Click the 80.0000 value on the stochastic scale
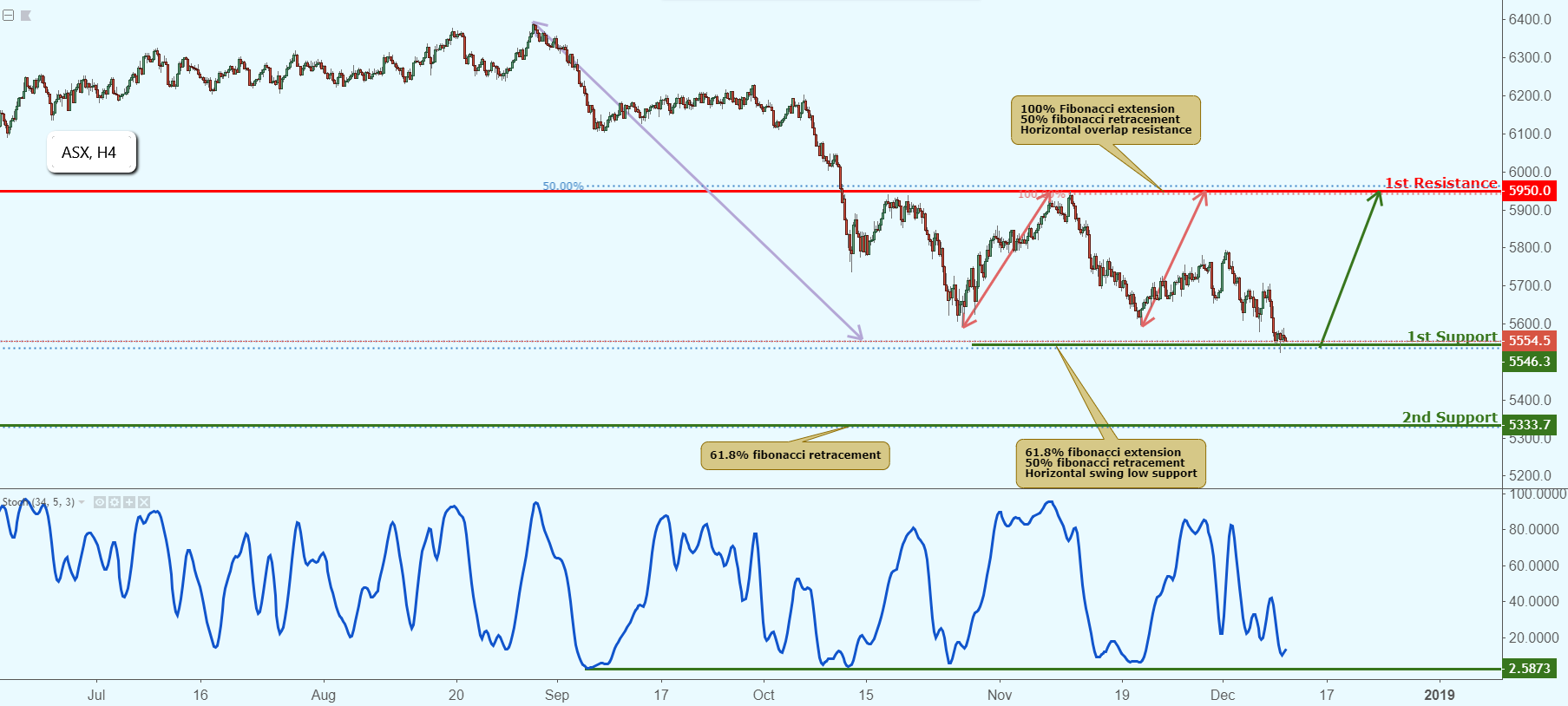Viewport: 1568px width, 706px height. click(1533, 529)
